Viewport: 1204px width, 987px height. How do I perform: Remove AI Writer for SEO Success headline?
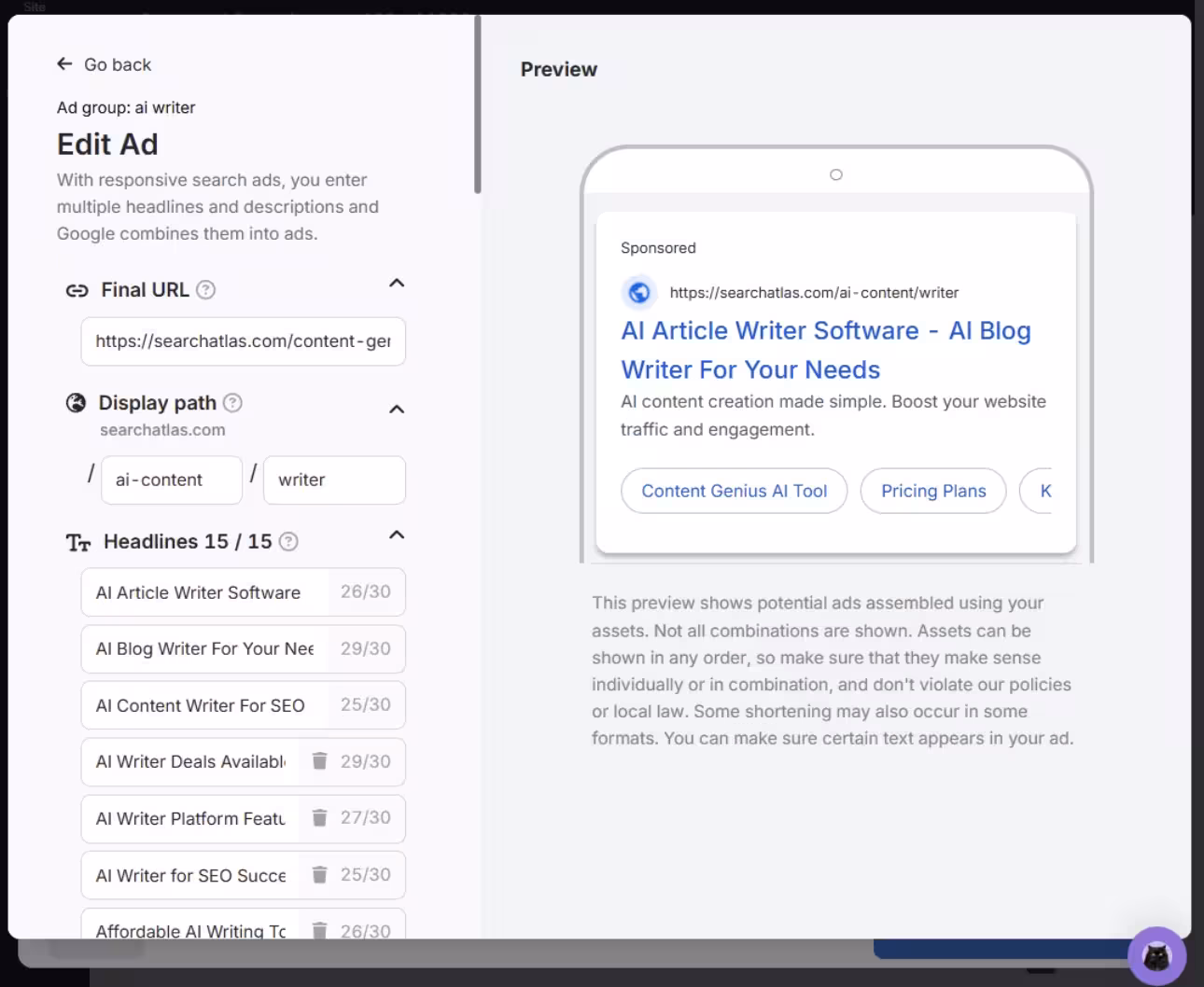pyautogui.click(x=319, y=875)
